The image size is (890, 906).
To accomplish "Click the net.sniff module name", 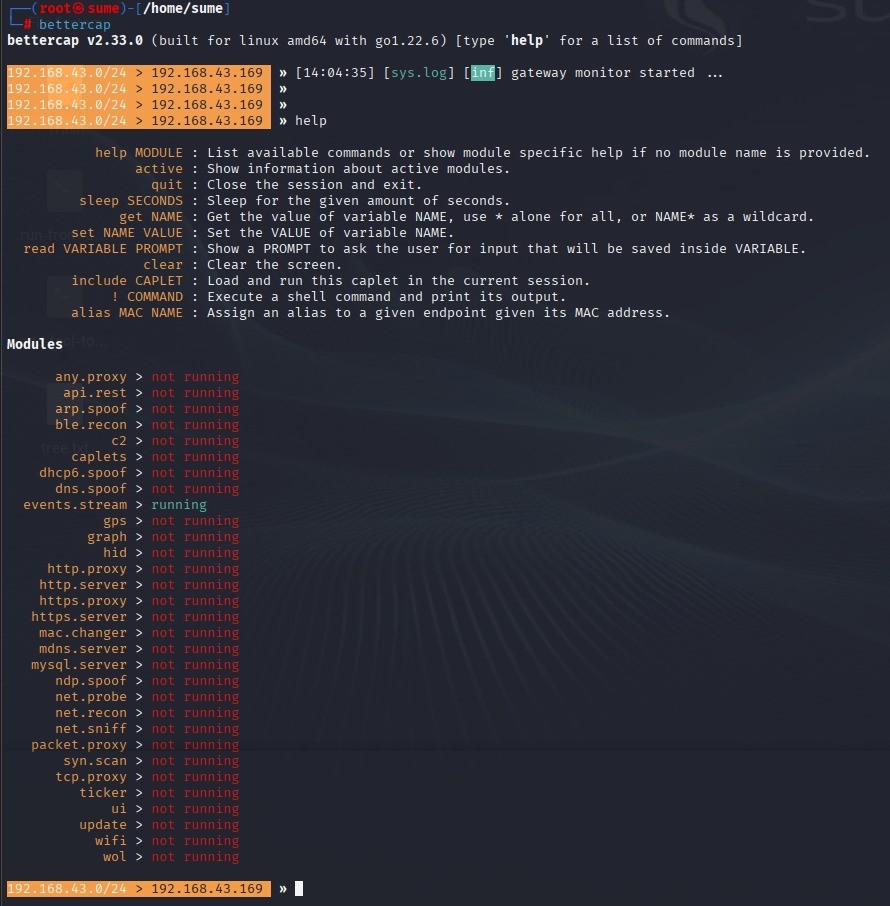I will 91,729.
